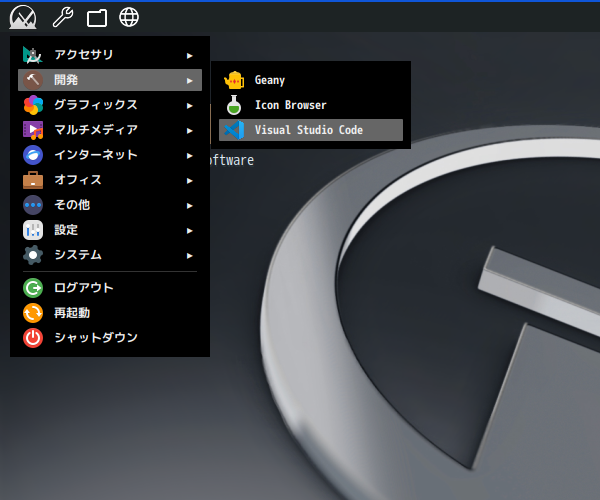Open the main application menu logo
This screenshot has width=600, height=500.
[22, 17]
